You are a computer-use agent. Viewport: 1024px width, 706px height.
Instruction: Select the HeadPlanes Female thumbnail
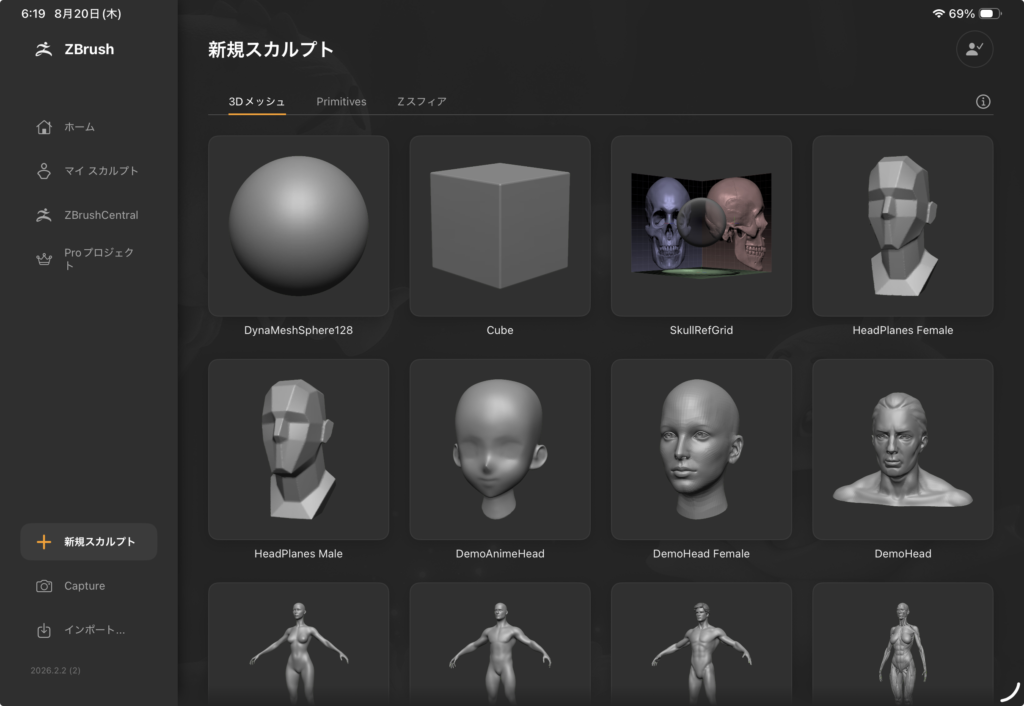click(903, 226)
